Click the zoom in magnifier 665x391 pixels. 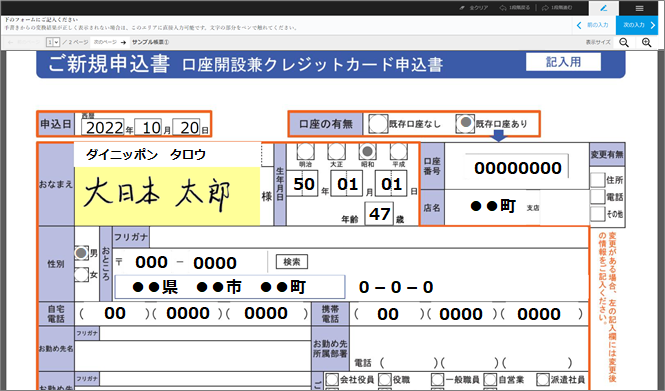click(x=646, y=42)
